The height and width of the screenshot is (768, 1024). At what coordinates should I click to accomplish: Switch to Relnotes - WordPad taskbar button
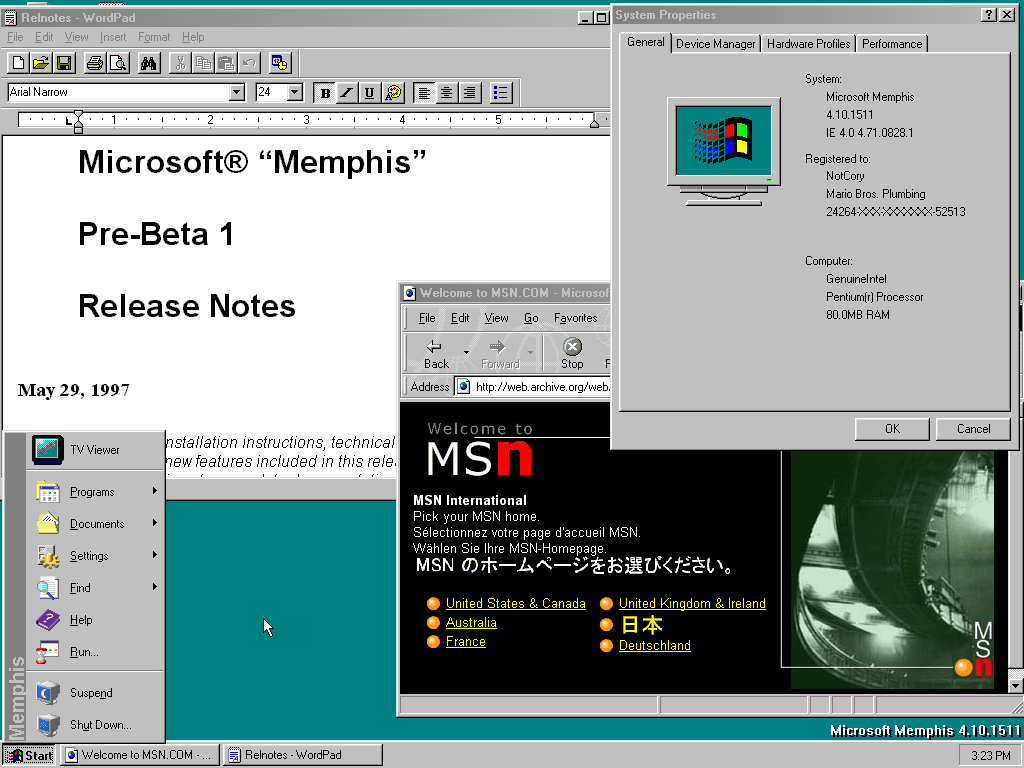[x=302, y=755]
